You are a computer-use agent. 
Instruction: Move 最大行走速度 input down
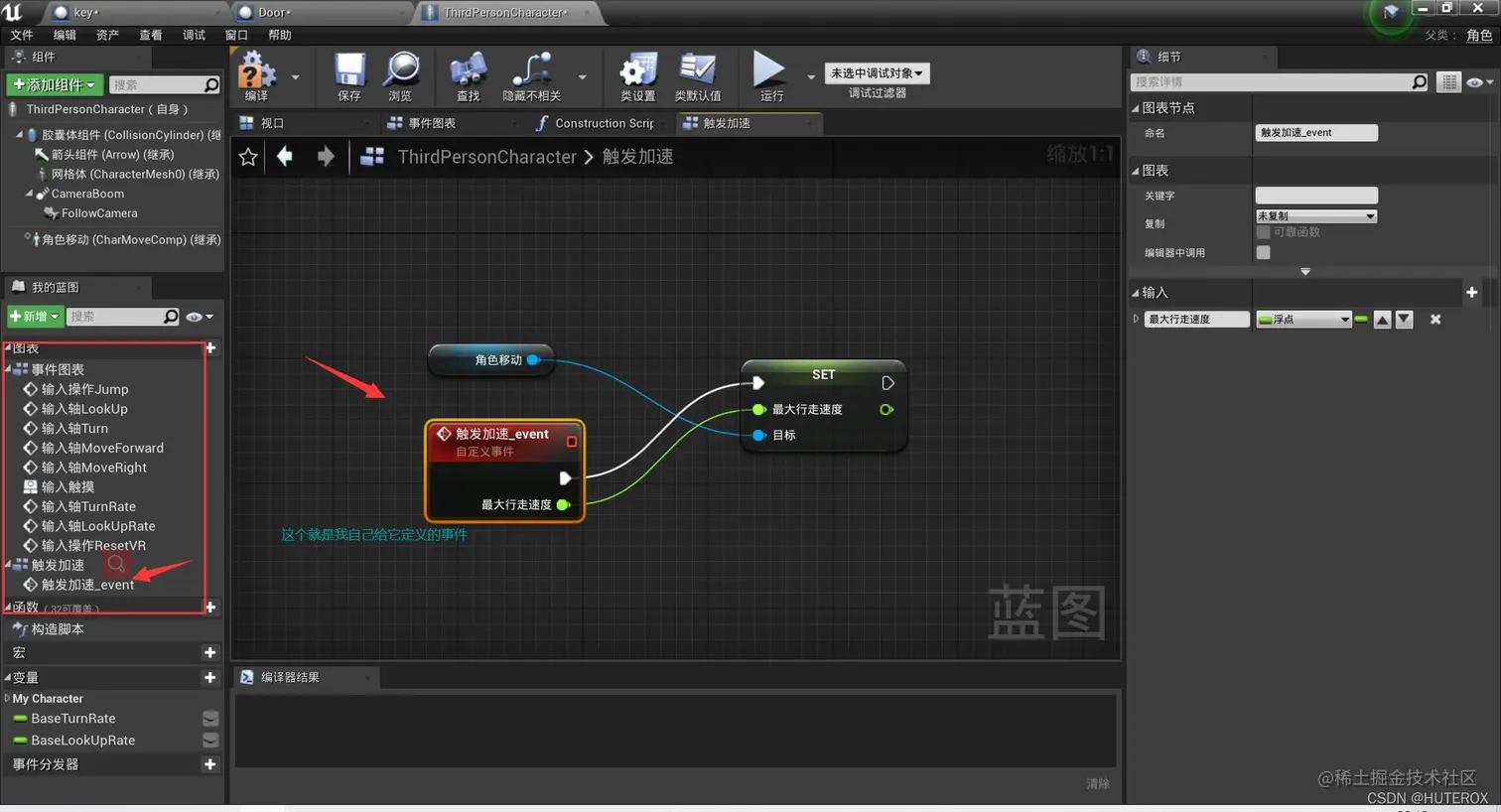click(x=1404, y=320)
